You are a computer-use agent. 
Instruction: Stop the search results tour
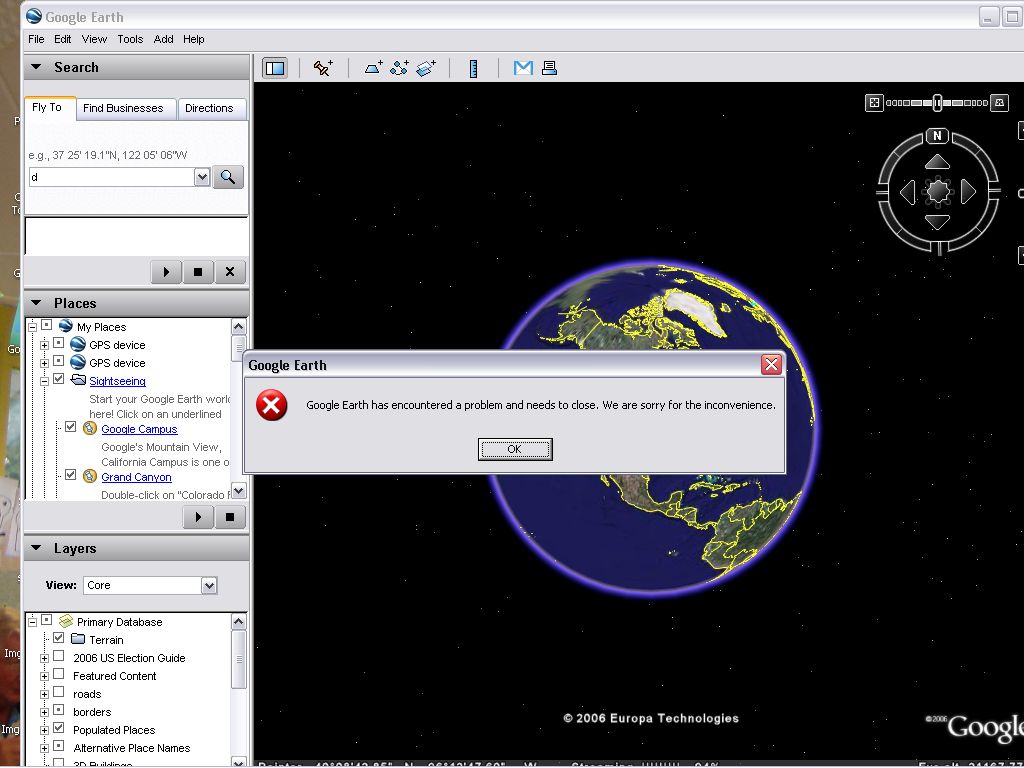pyautogui.click(x=198, y=272)
